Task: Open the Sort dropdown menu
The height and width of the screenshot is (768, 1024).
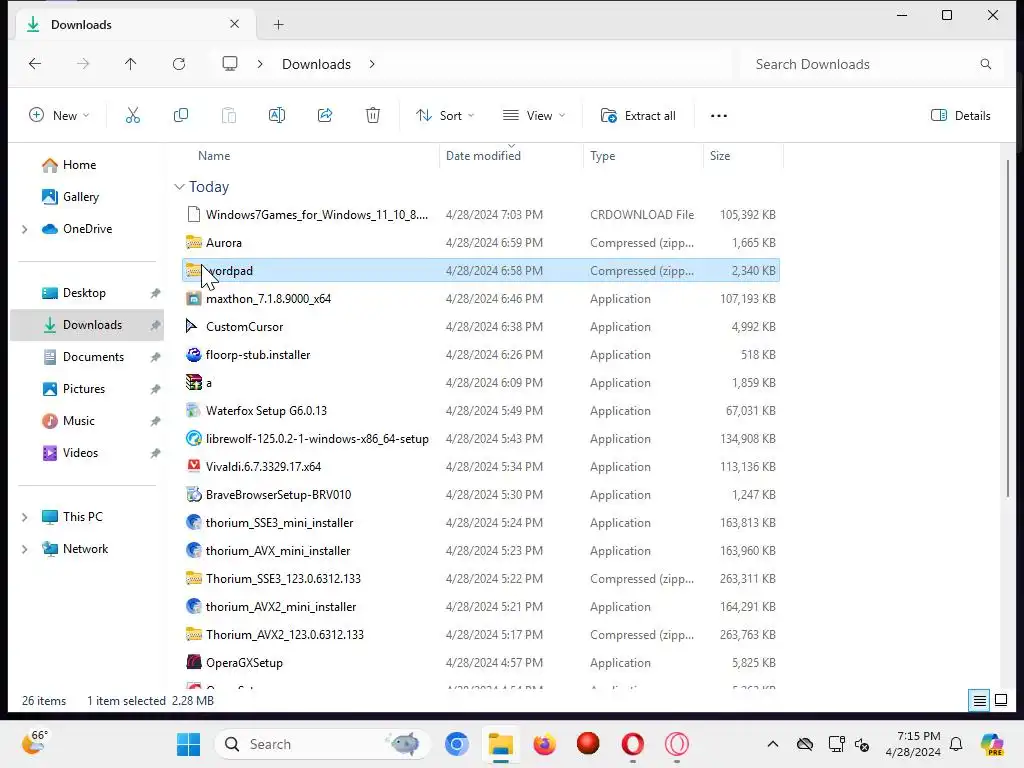Action: [445, 116]
